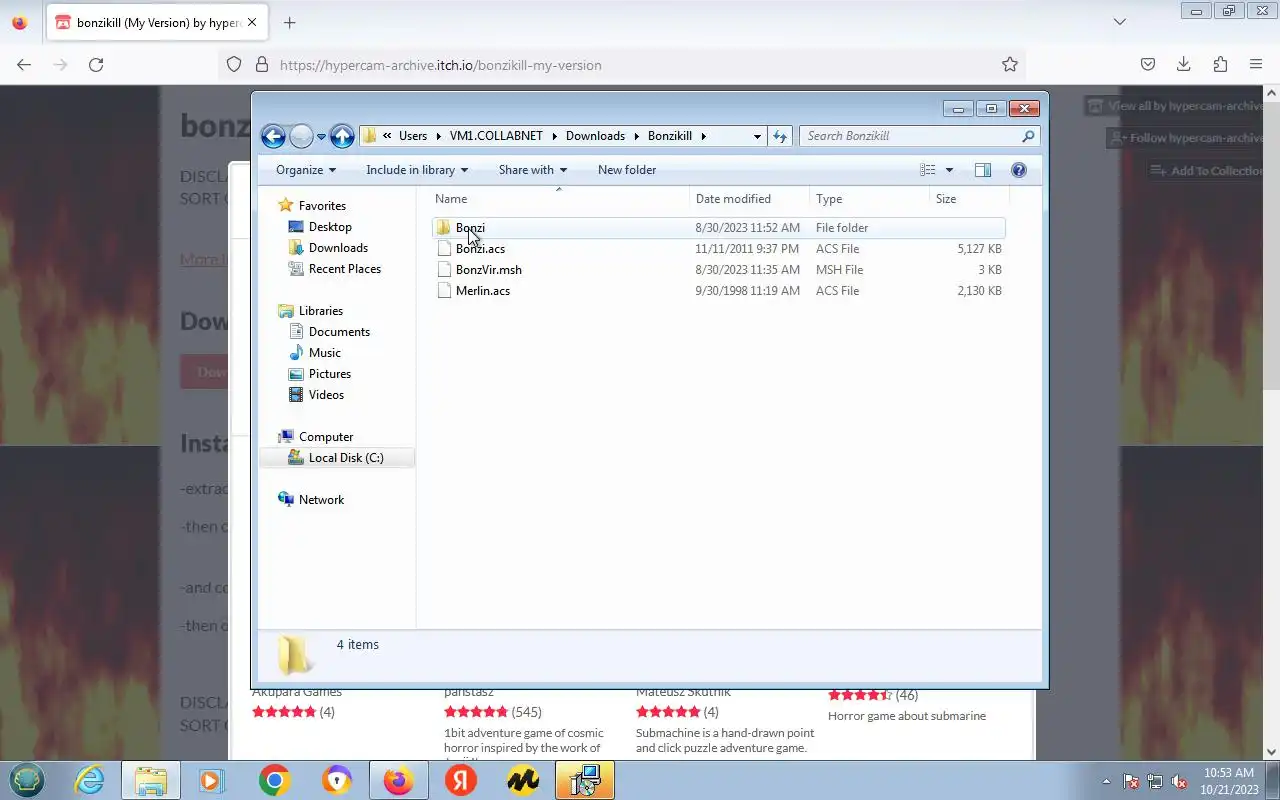The height and width of the screenshot is (800, 1280).
Task: Reload the Firefox page
Action: [96, 65]
